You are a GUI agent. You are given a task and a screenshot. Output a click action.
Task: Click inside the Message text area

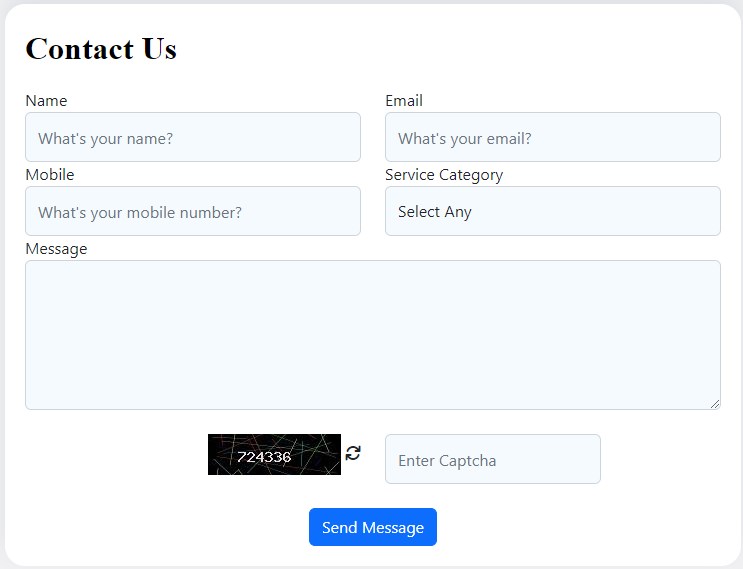[372, 335]
